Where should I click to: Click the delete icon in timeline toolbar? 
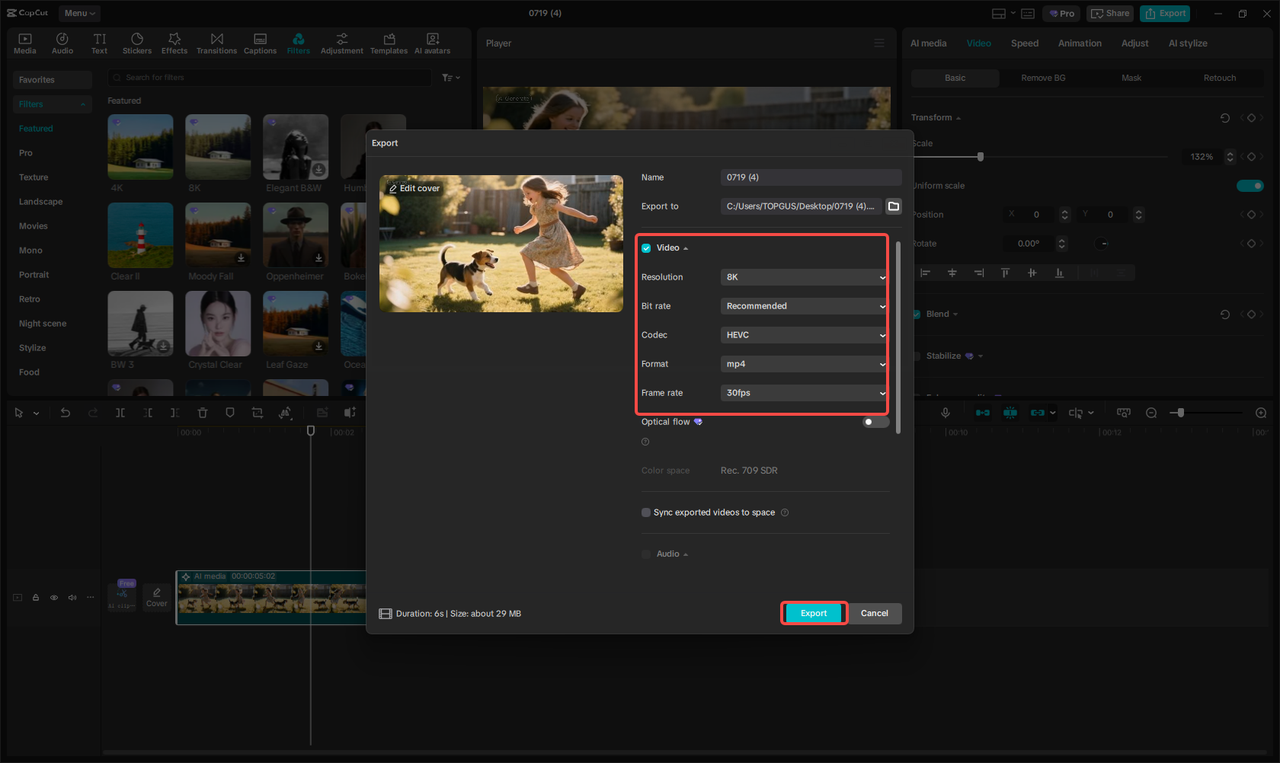tap(203, 412)
